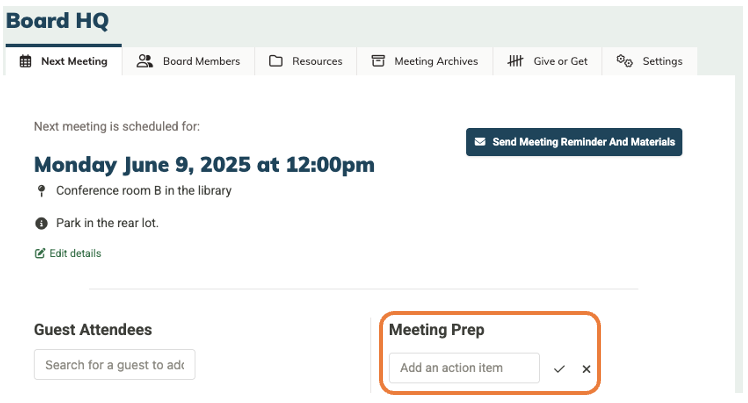This screenshot has width=748, height=403.
Task: Go to the Give or Get tab
Action: 548,61
